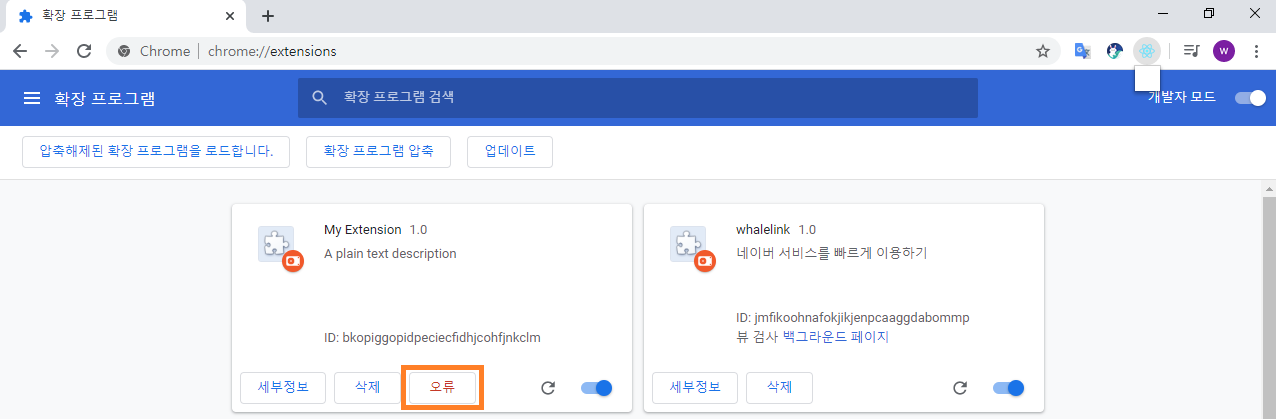This screenshot has width=1276, height=419.
Task: Open the 백그라운드 페이지 link
Action: pyautogui.click(x=835, y=337)
